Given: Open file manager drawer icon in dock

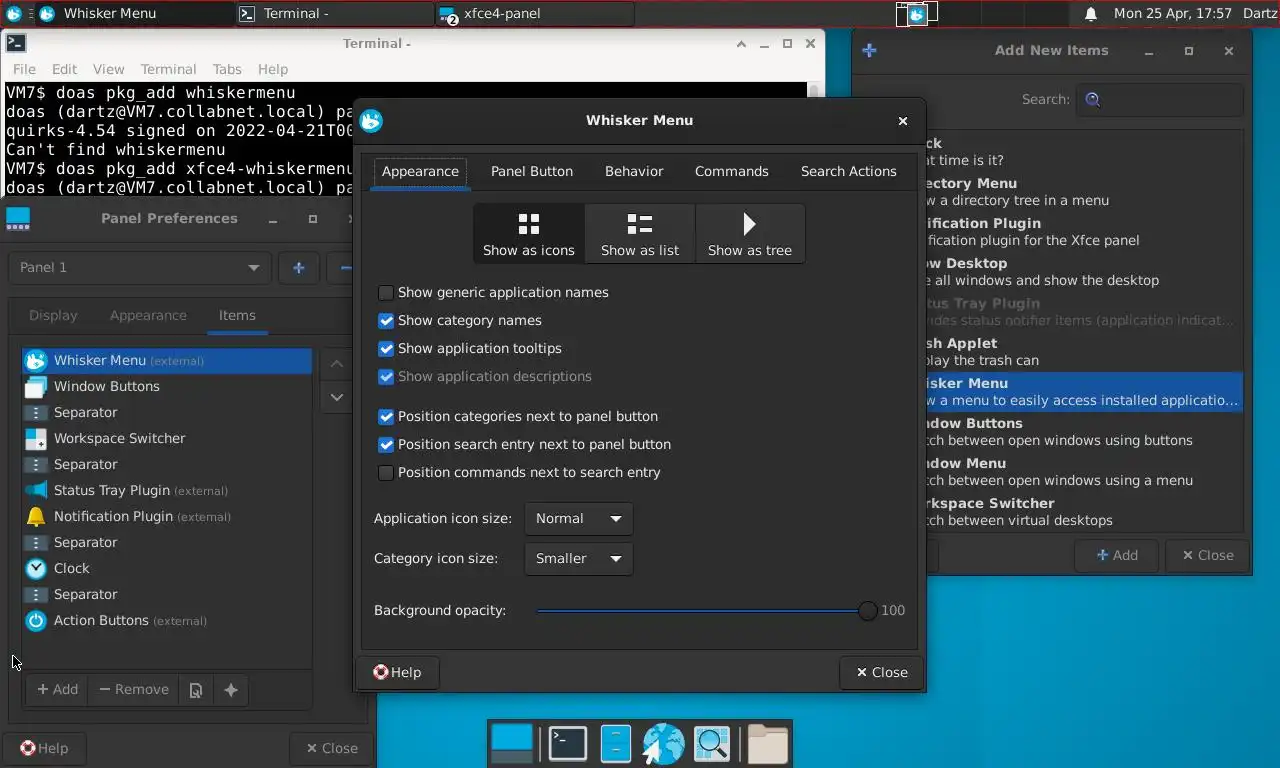Looking at the screenshot, I should tap(616, 744).
